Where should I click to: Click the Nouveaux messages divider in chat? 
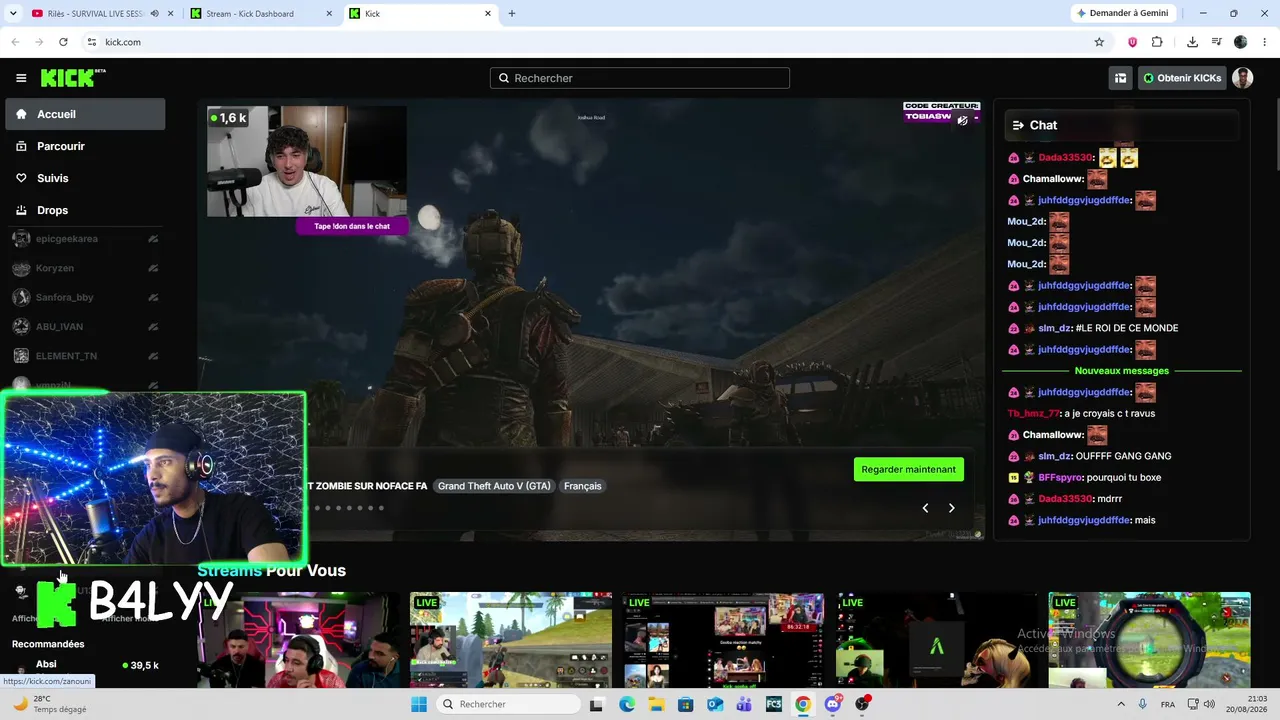point(1121,371)
